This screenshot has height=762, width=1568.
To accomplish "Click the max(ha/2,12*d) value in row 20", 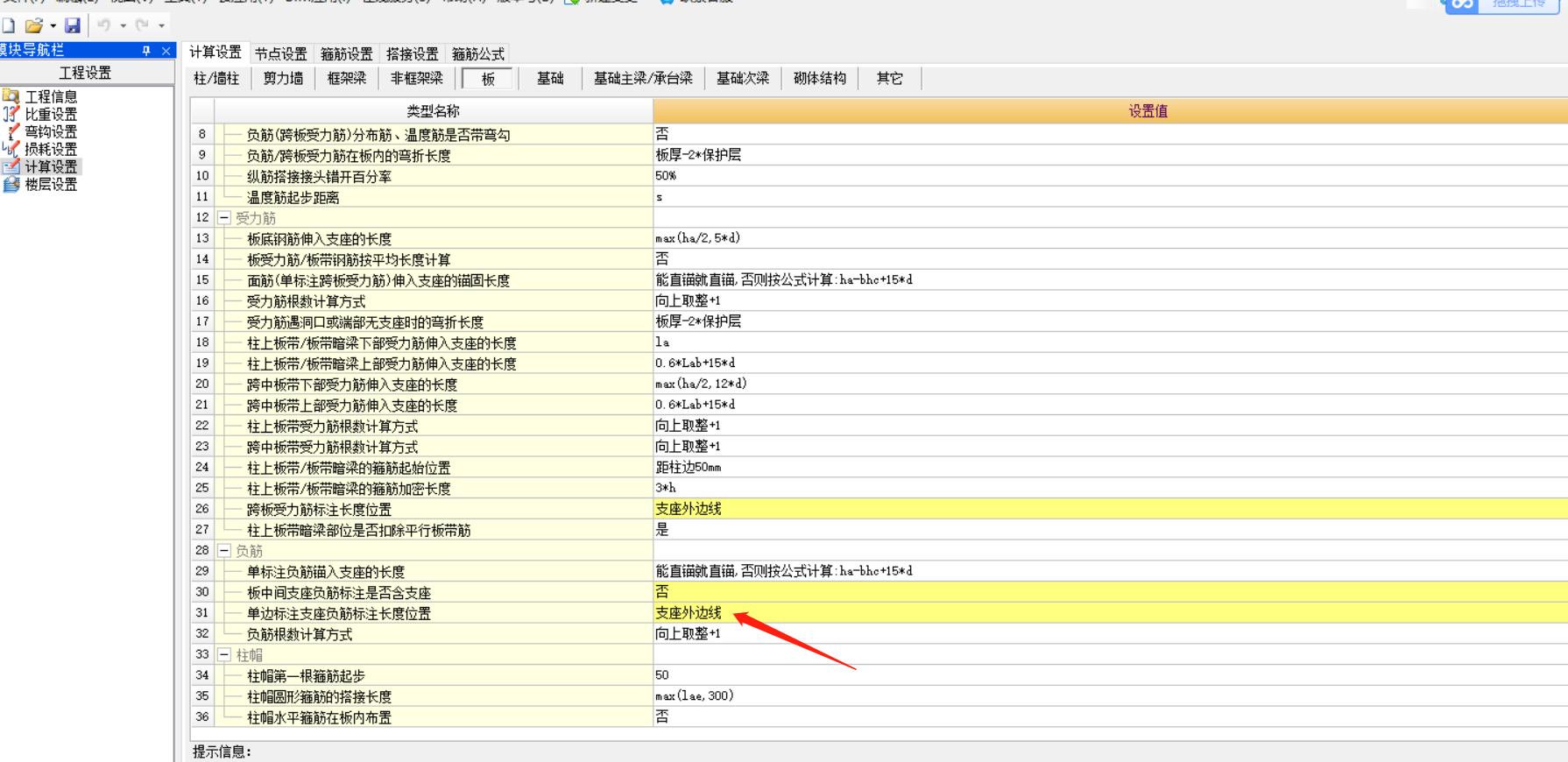I will [x=1111, y=384].
